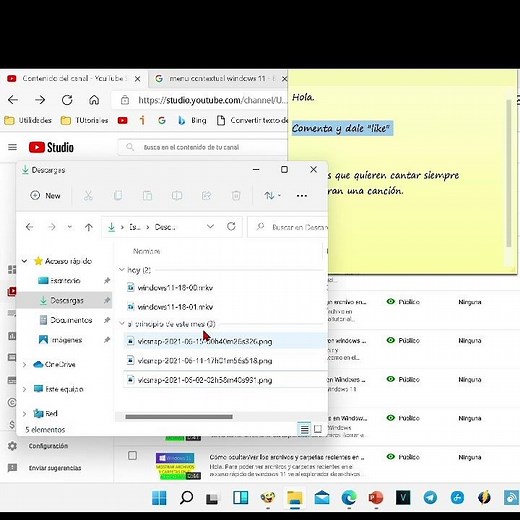The width and height of the screenshot is (520, 520).
Task: Open the Utilidades bookmarks folder
Action: (x=28, y=120)
